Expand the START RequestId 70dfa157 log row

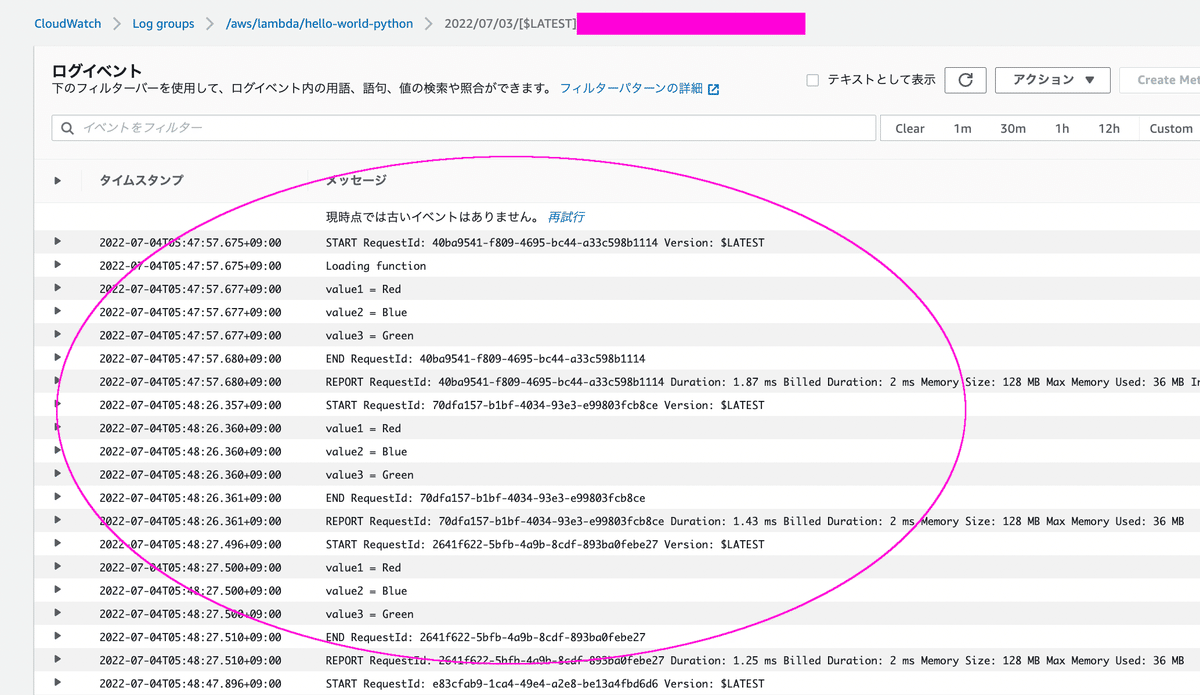point(58,404)
